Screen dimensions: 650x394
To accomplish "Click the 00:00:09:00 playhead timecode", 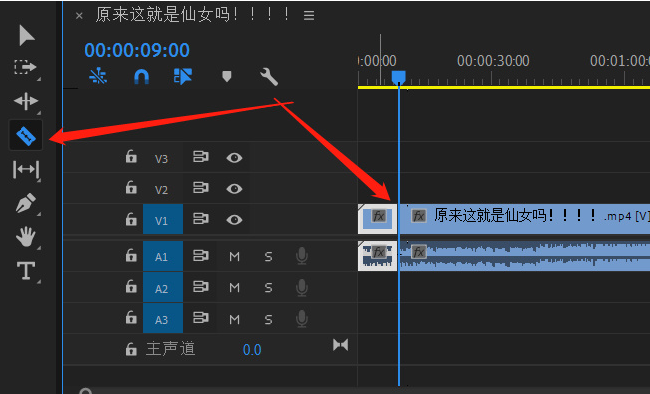I will click(x=137, y=50).
